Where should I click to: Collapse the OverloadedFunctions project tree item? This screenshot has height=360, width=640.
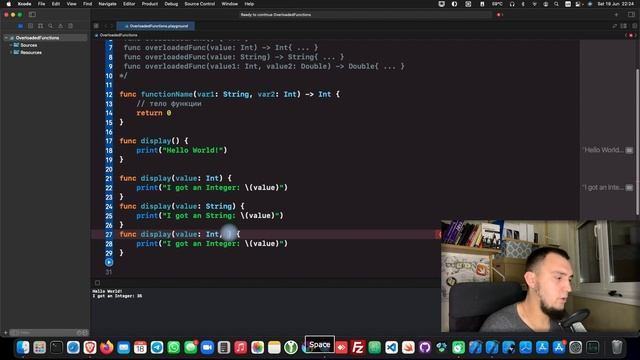tap(6, 38)
